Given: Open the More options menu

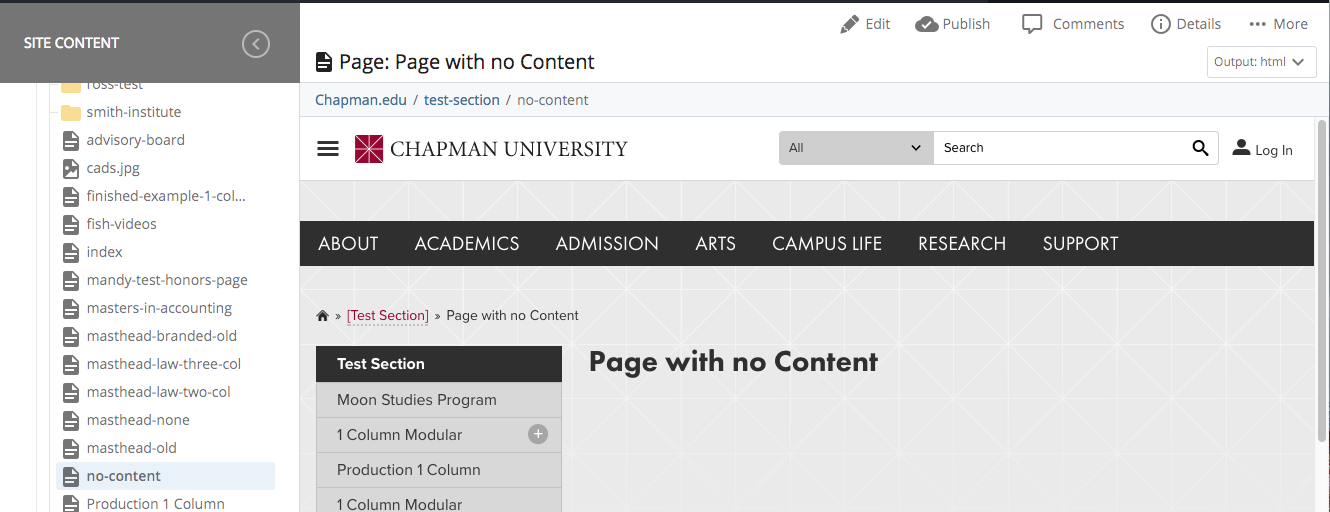Looking at the screenshot, I should (1258, 24).
